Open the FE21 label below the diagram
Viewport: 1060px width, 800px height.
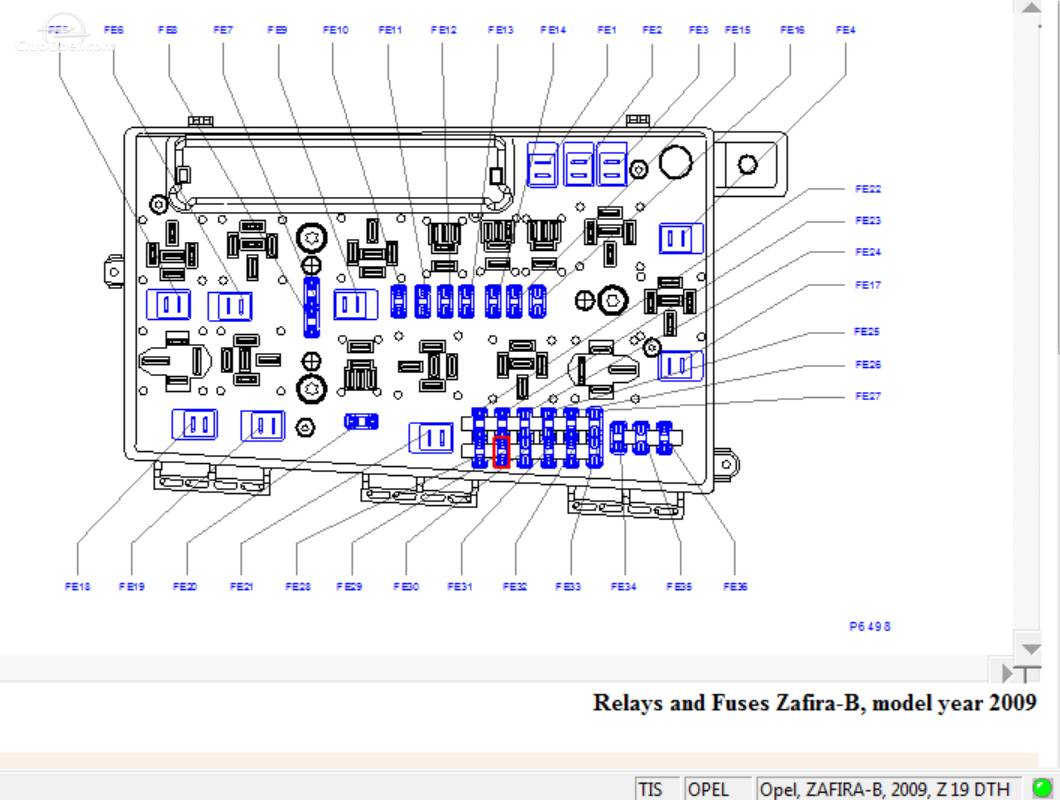241,586
